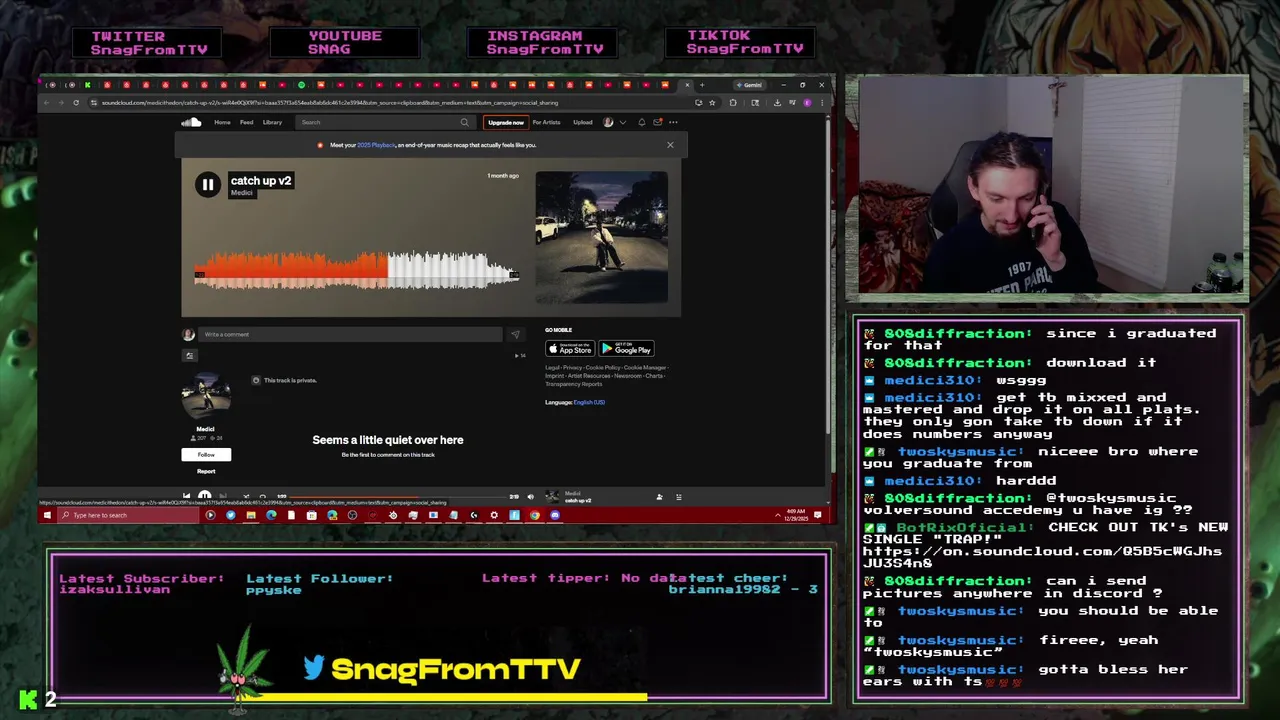This screenshot has width=1280, height=720.
Task: Pause the catch up v2 track
Action: pos(207,184)
